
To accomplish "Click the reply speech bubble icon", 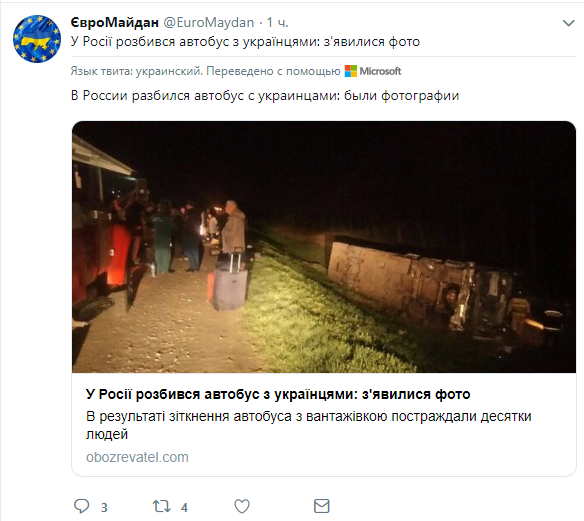I will [82, 506].
